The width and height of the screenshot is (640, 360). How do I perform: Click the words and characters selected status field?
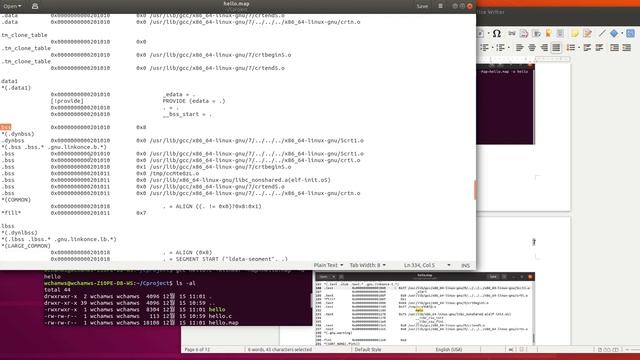click(280, 350)
